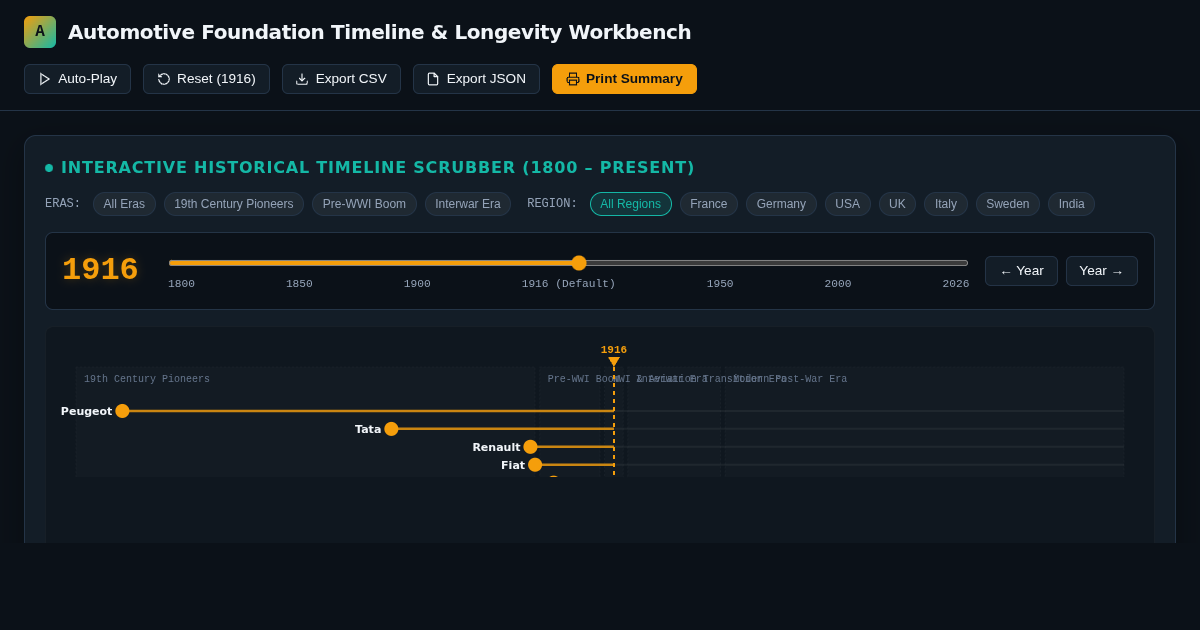Viewport: 1200px width, 630px height.
Task: Click the year slider thumb at 1916
Action: pyautogui.click(x=579, y=263)
